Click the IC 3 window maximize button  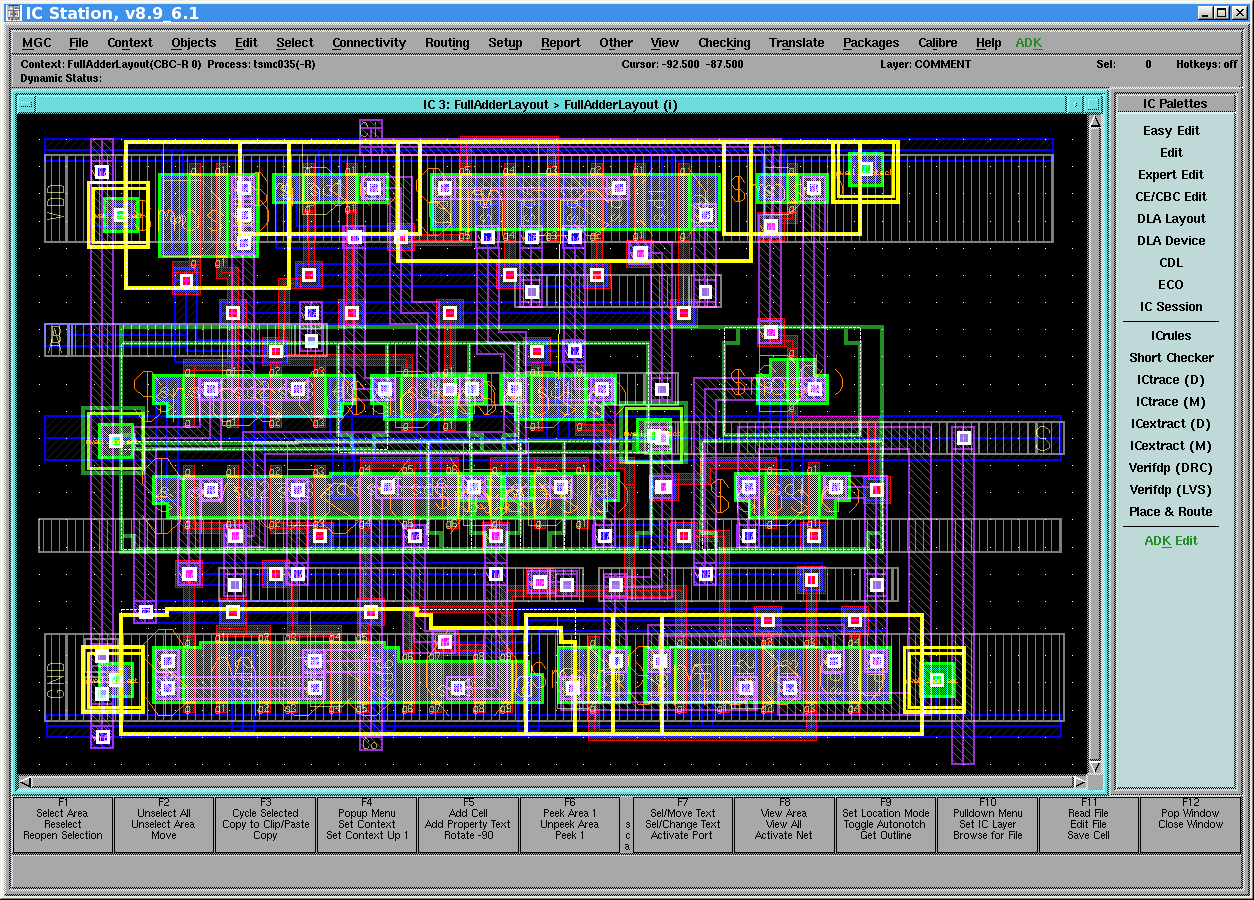(x=1093, y=104)
